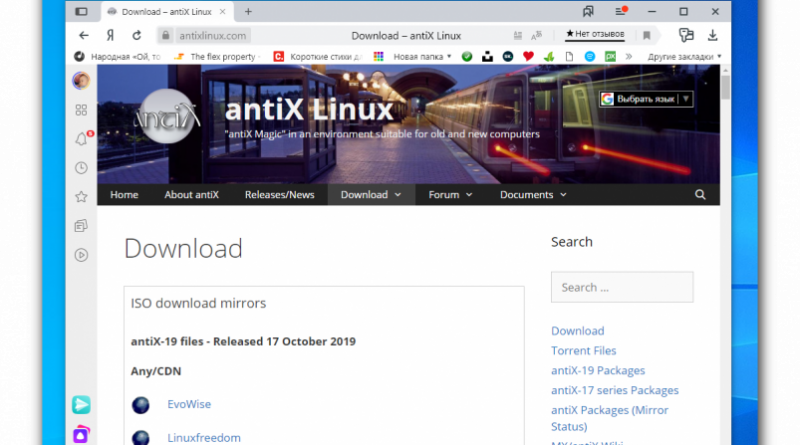This screenshot has height=445, width=800.
Task: Open the tableau grid icon in sidebar
Action: 81,110
